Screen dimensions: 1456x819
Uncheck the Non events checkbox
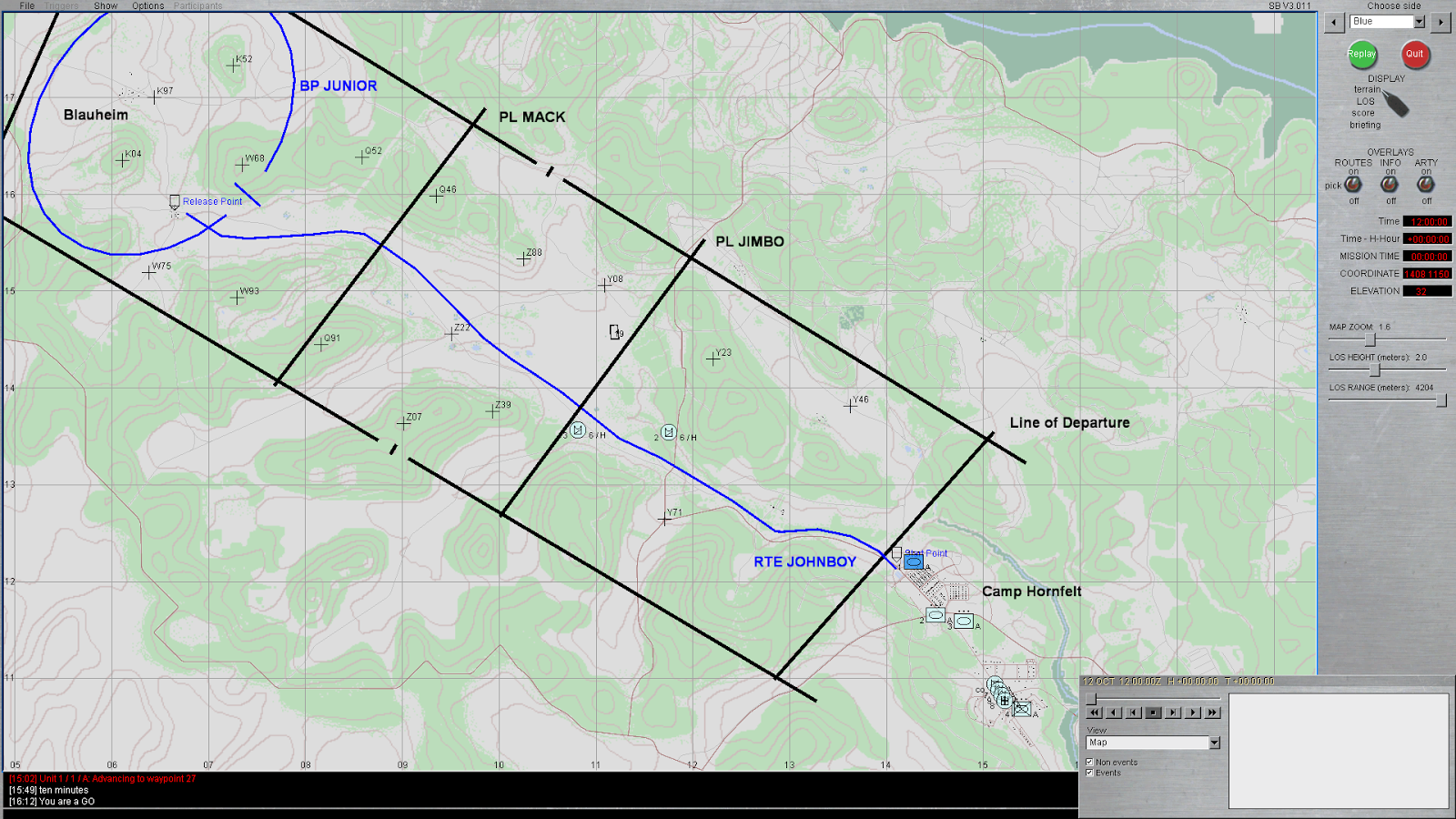point(1089,762)
